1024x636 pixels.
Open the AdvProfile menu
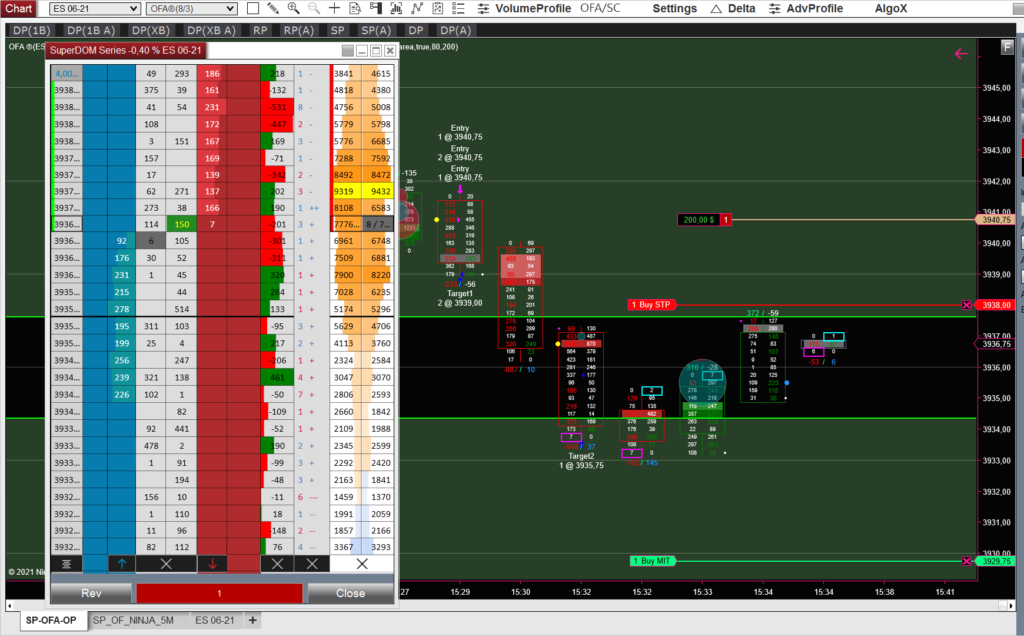point(814,8)
